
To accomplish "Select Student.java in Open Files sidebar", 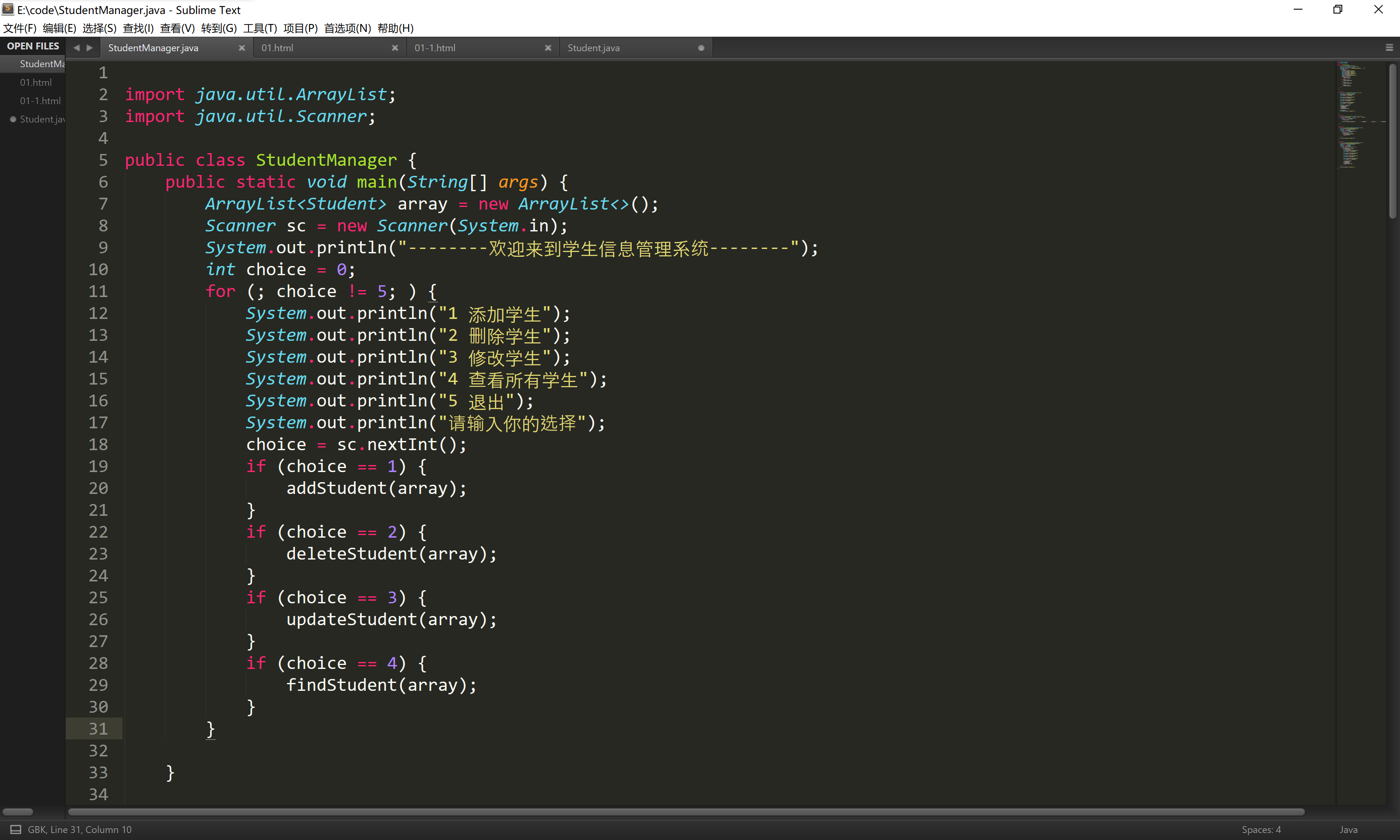I will 42,119.
